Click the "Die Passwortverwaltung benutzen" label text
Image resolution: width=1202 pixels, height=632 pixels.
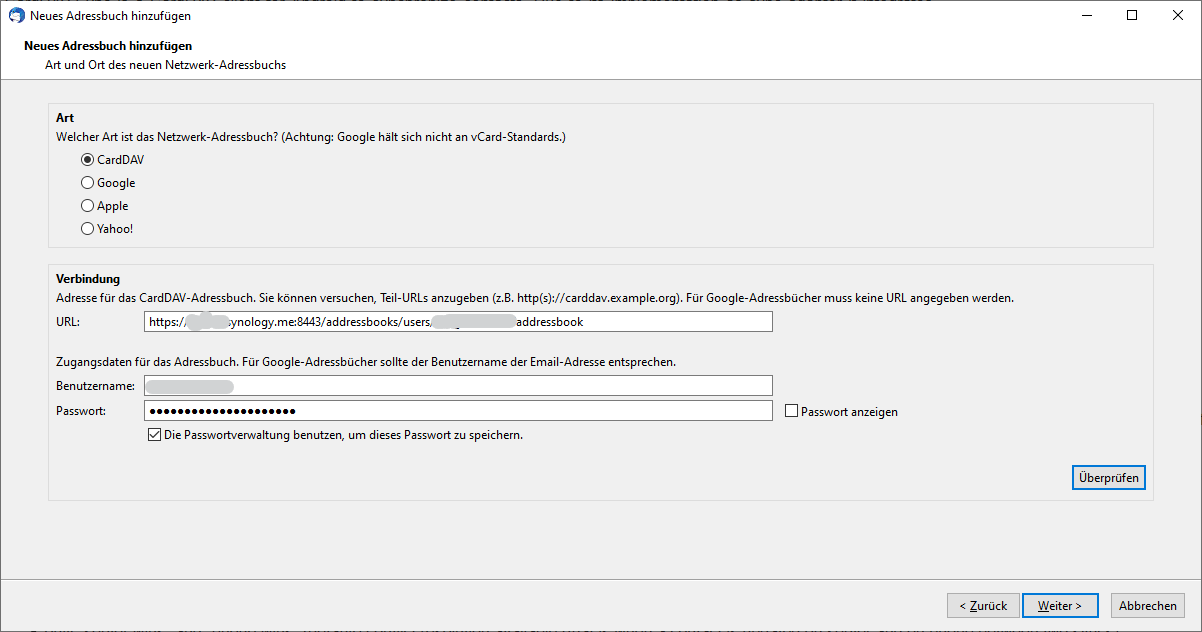click(345, 433)
